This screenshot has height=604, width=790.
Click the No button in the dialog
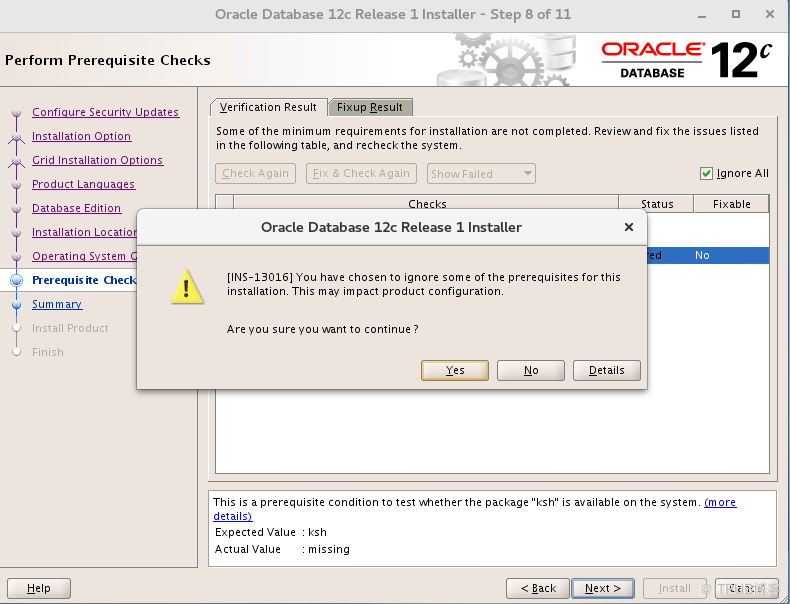531,370
